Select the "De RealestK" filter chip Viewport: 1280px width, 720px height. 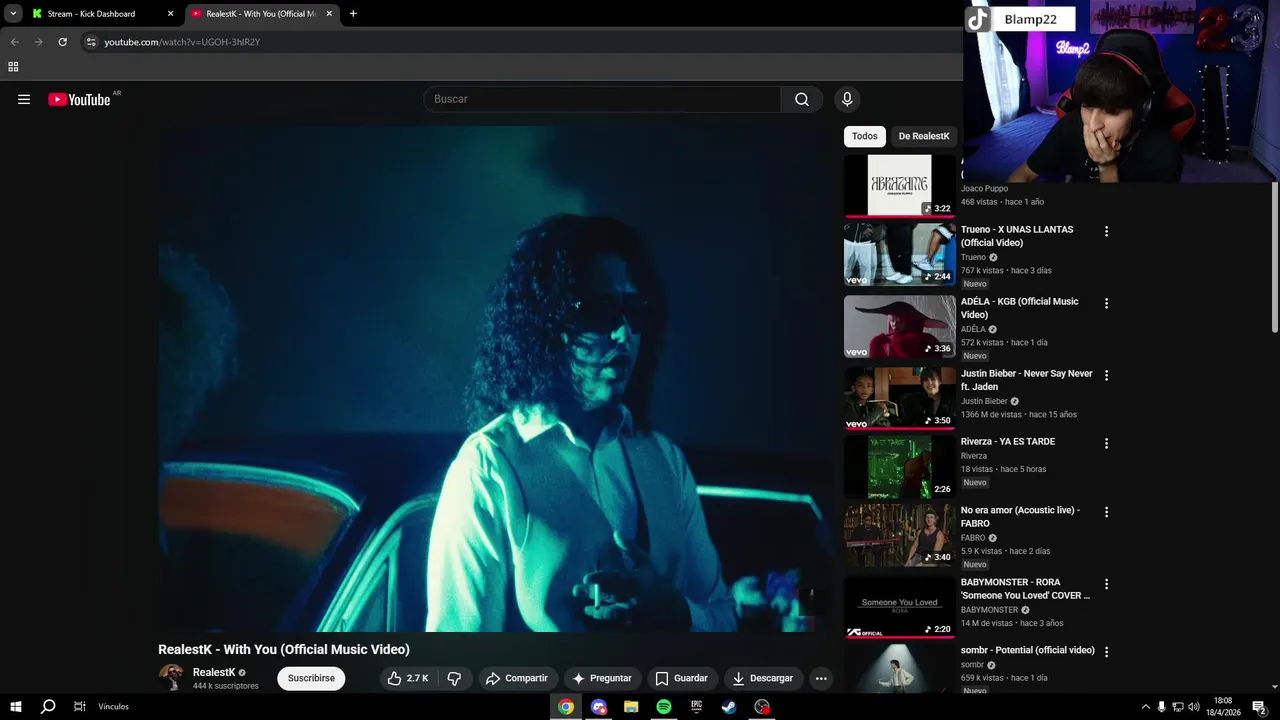click(x=924, y=136)
